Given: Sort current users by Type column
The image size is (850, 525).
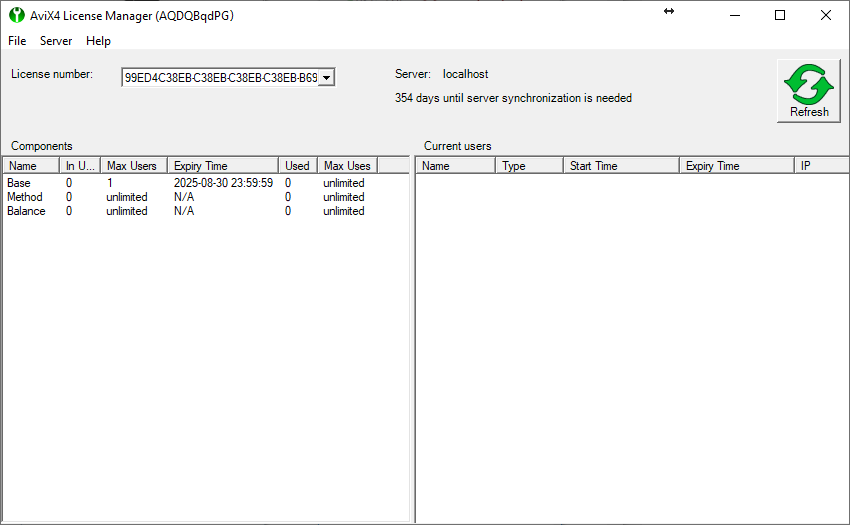Looking at the screenshot, I should tap(528, 166).
